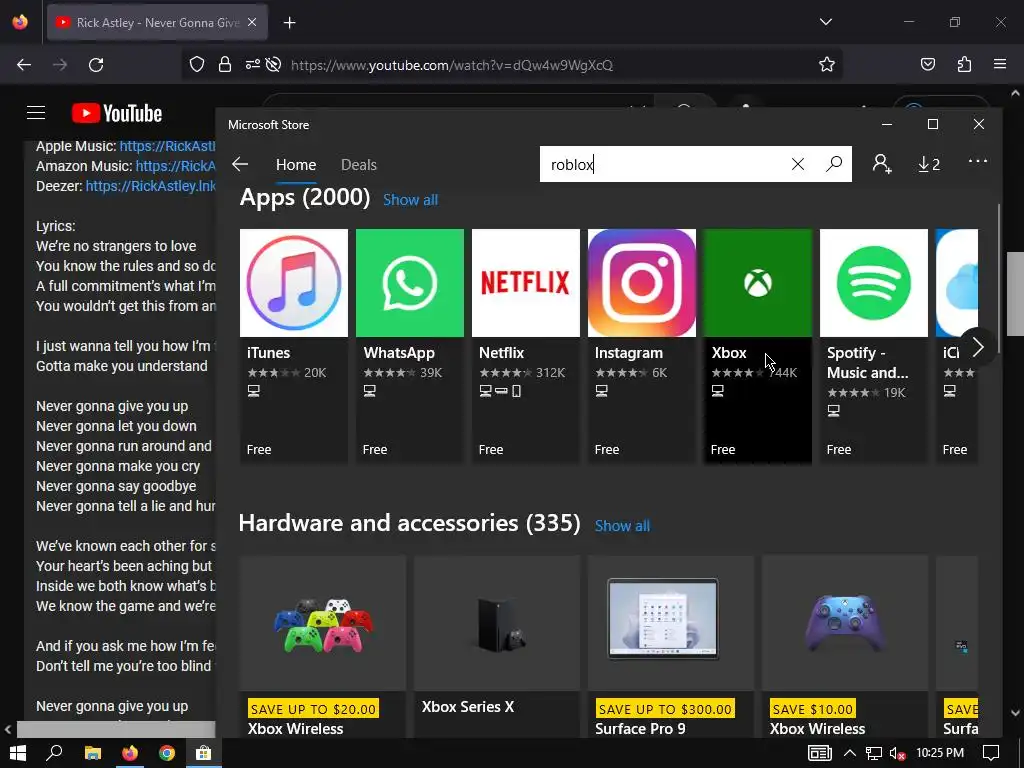The width and height of the screenshot is (1024, 768).
Task: Open the Instagram app tile
Action: [x=642, y=346]
